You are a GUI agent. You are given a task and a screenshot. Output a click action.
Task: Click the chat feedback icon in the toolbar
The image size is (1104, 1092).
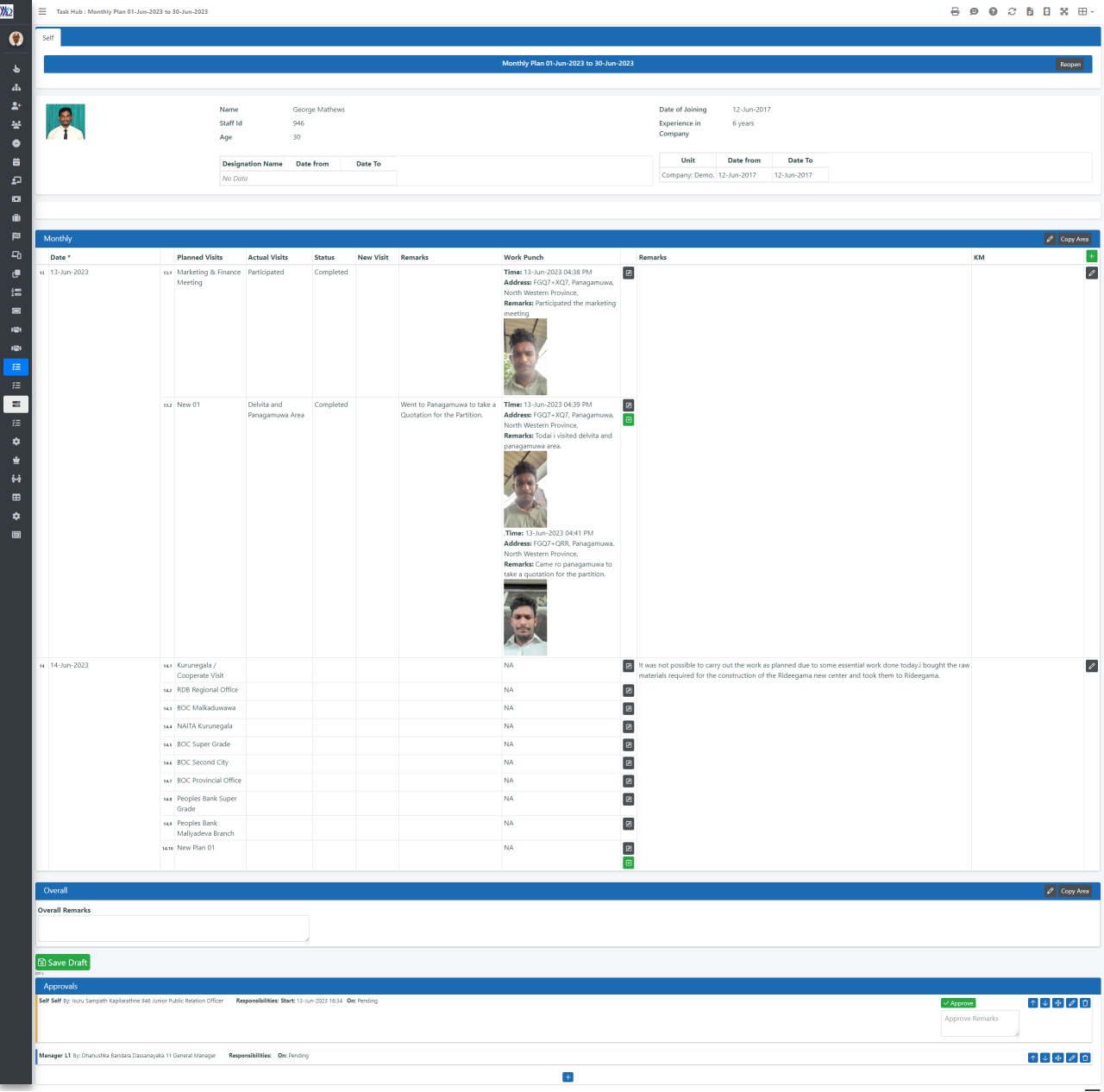pos(975,11)
